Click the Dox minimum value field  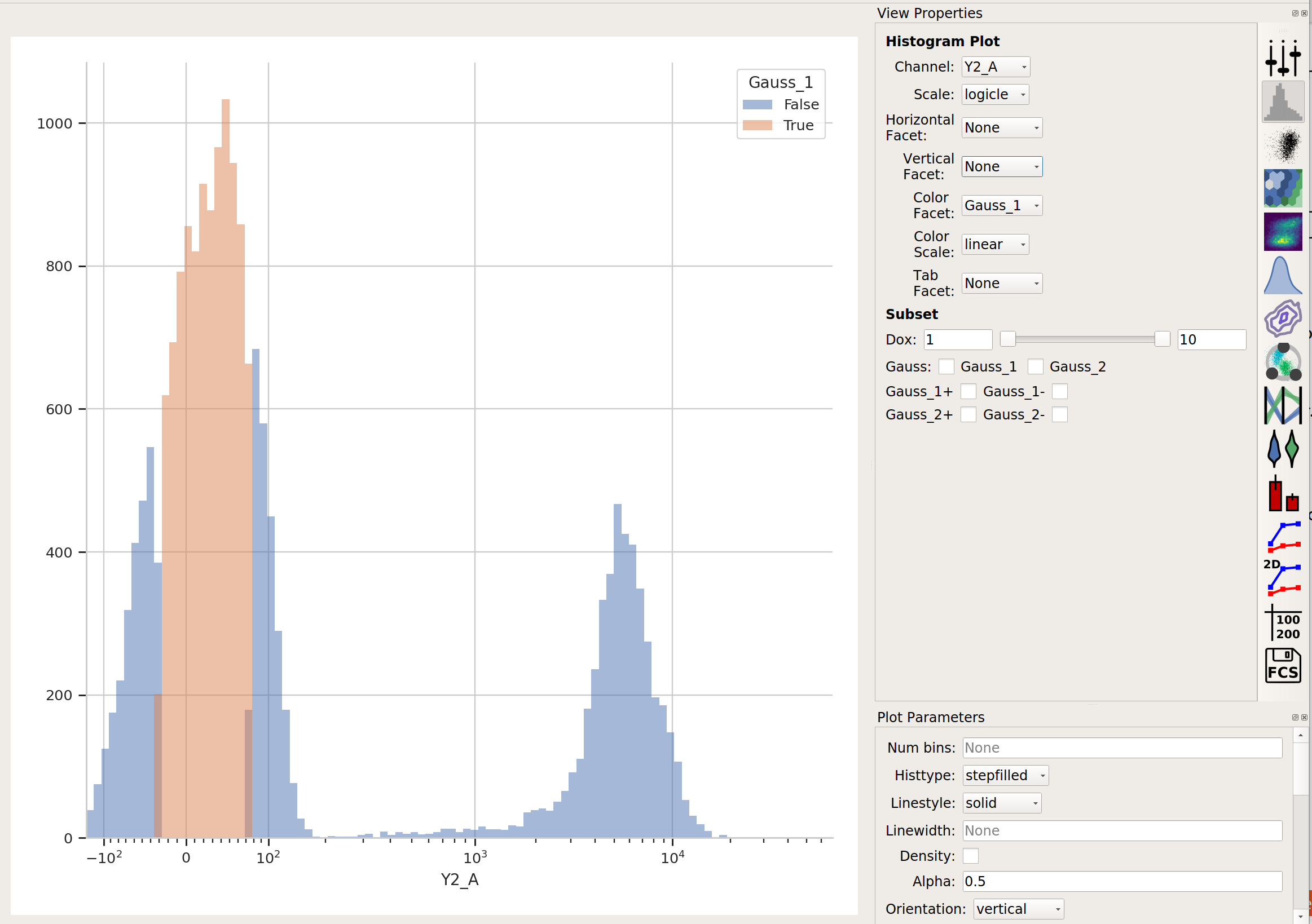(x=958, y=340)
